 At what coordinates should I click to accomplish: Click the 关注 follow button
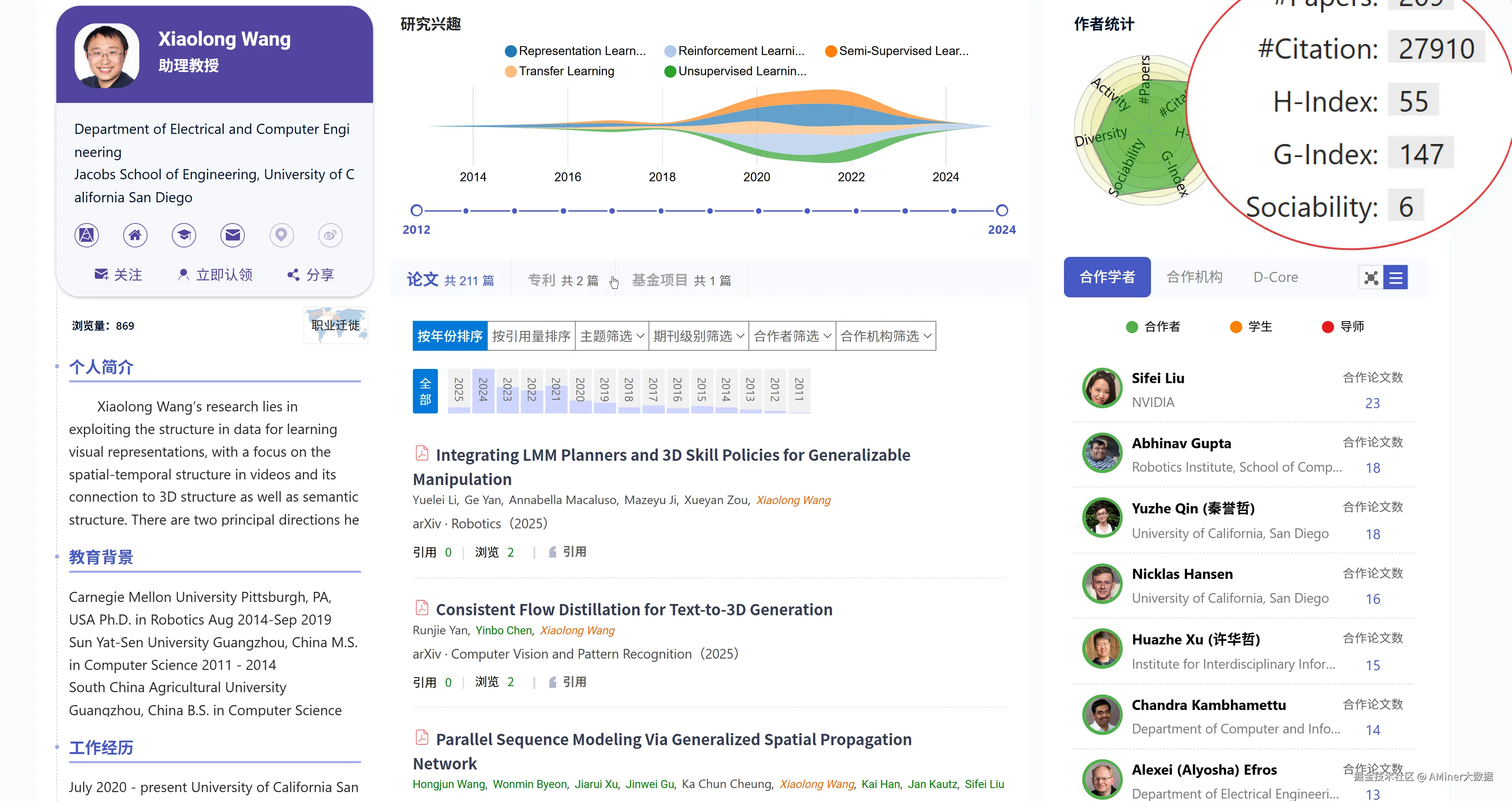(119, 275)
